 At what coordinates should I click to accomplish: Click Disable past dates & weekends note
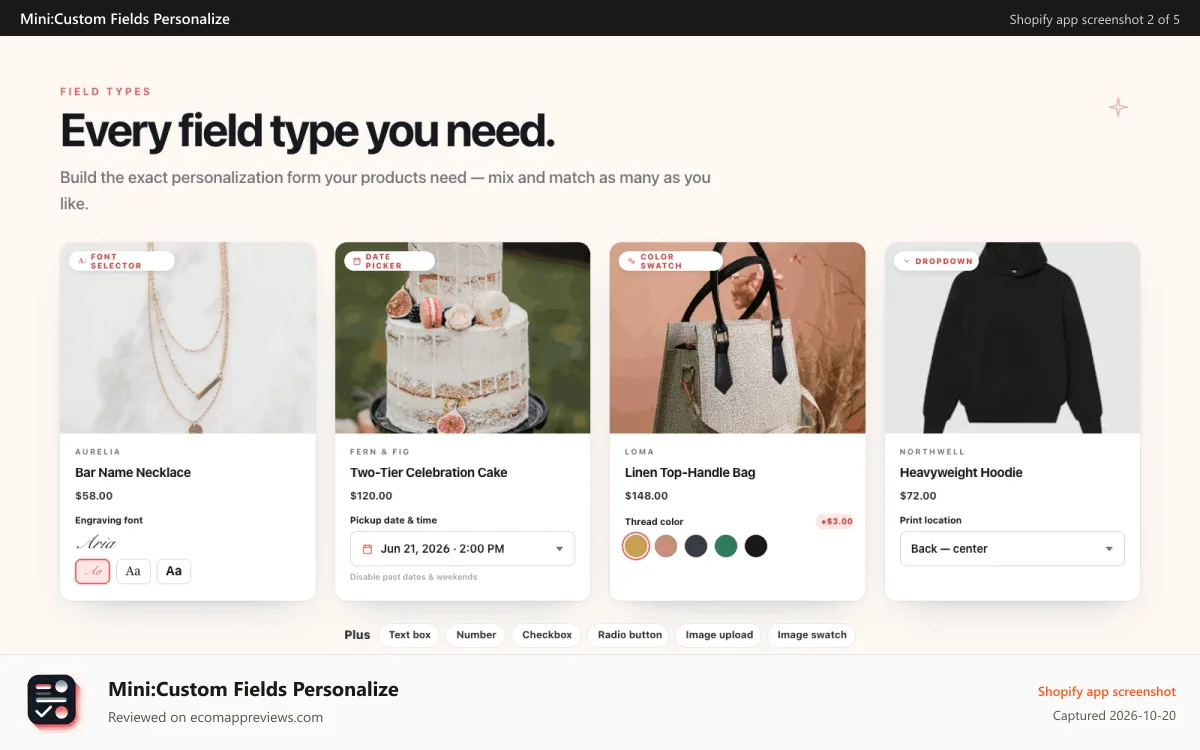[414, 577]
